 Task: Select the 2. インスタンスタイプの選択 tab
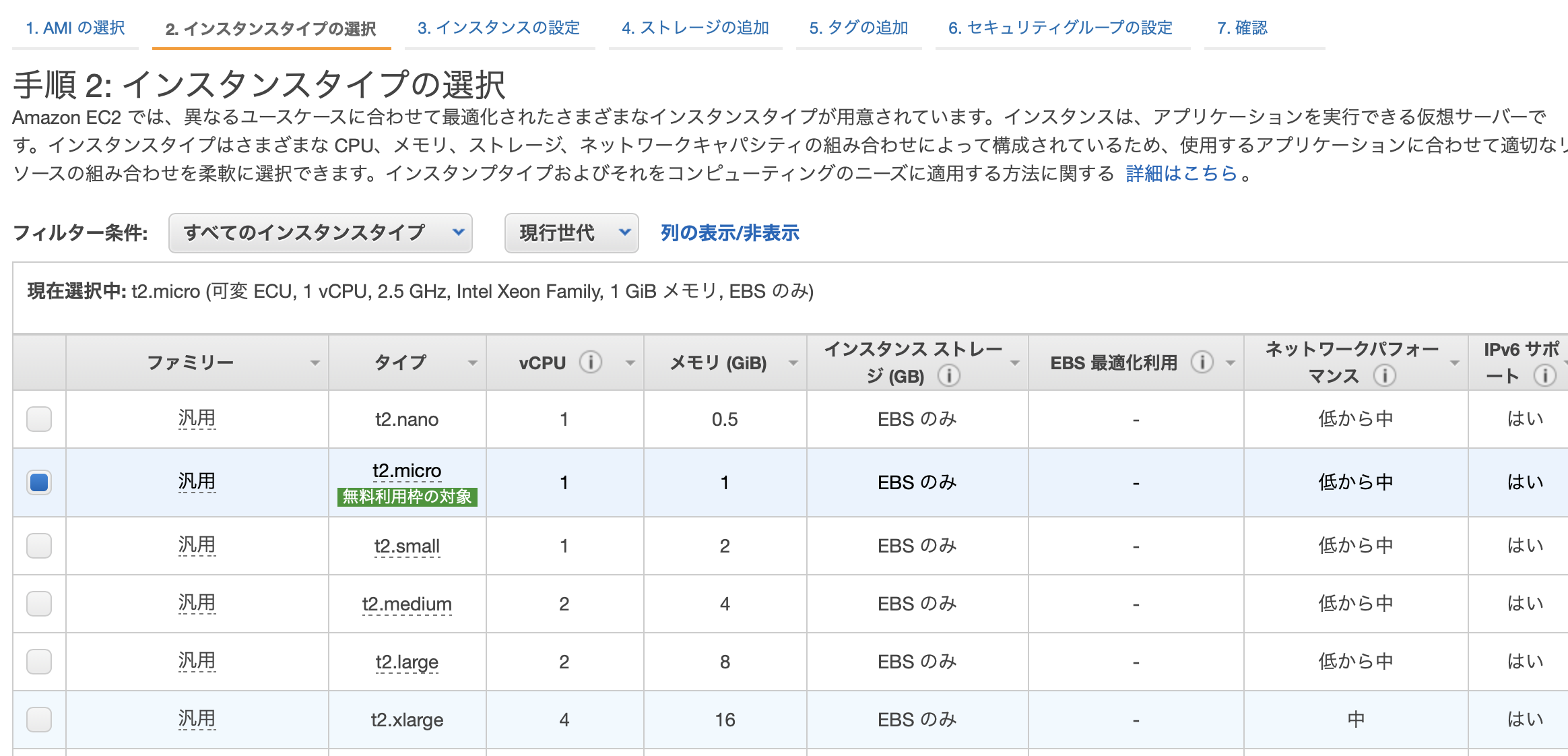pos(271,29)
